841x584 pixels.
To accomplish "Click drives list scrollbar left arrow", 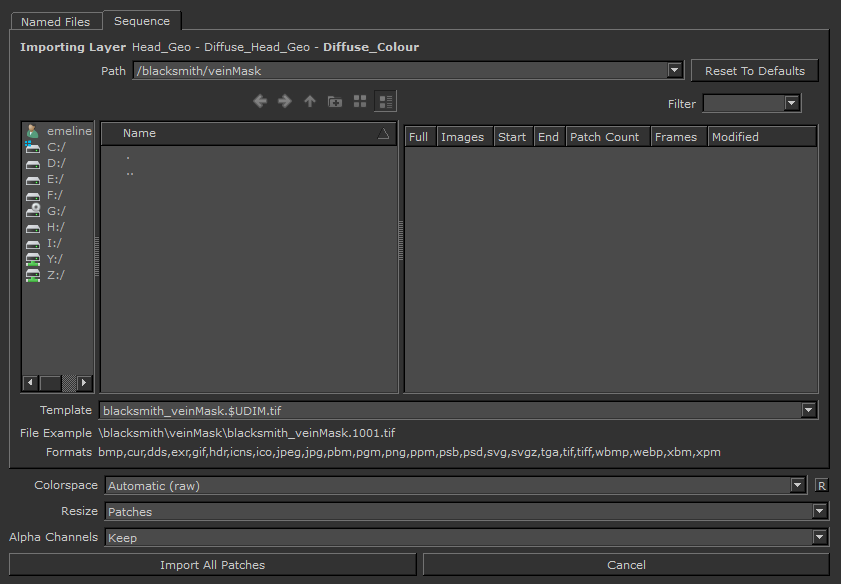I will (x=31, y=383).
